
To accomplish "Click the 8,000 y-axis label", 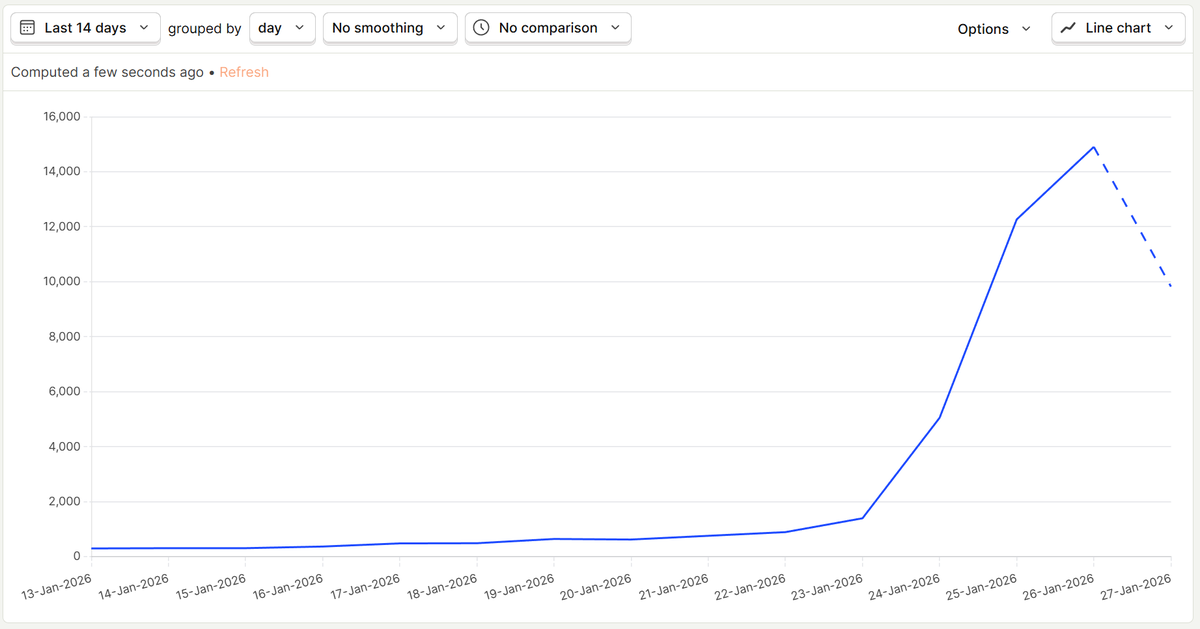I will (x=63, y=337).
